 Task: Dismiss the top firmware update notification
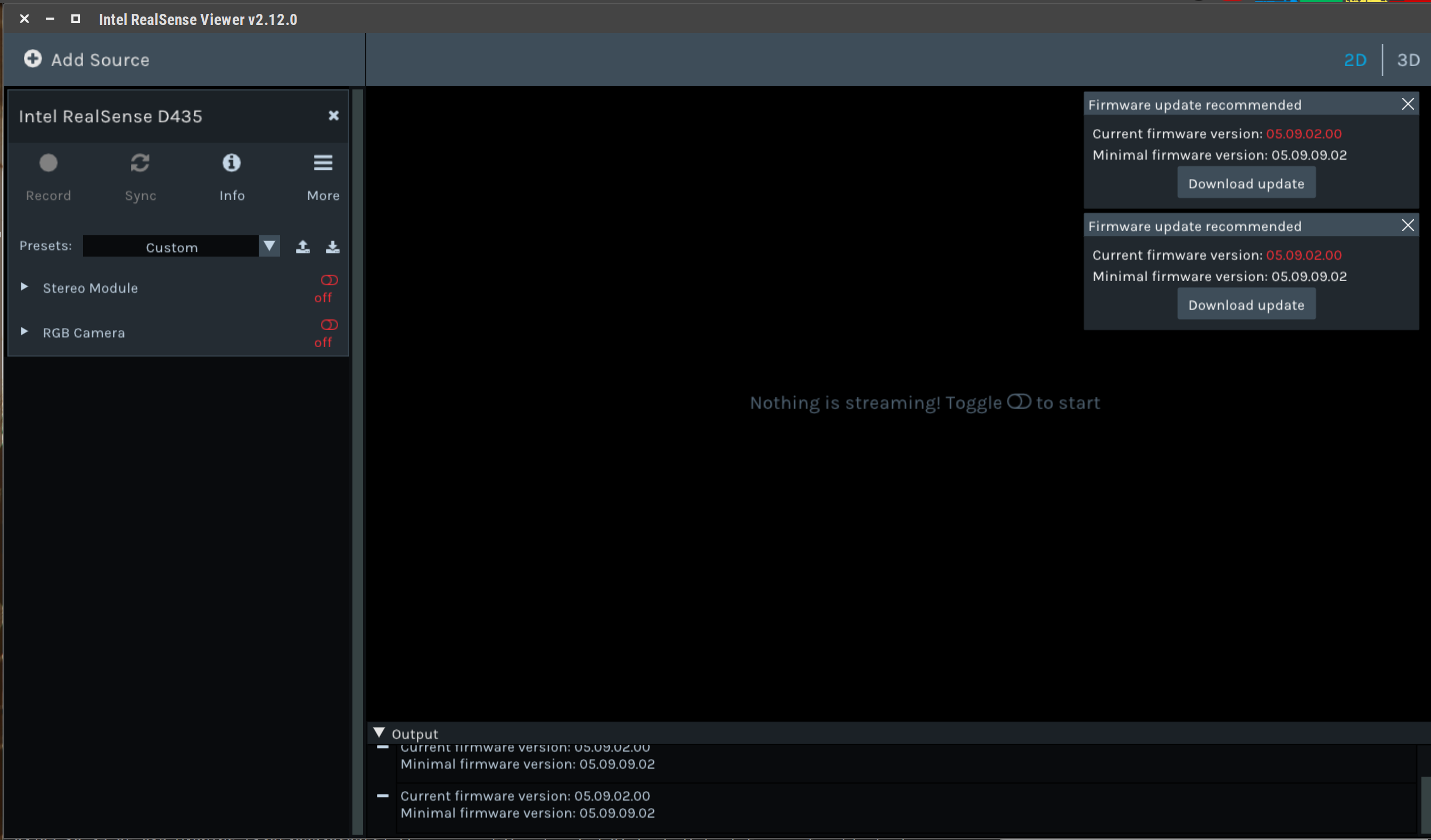(x=1409, y=103)
